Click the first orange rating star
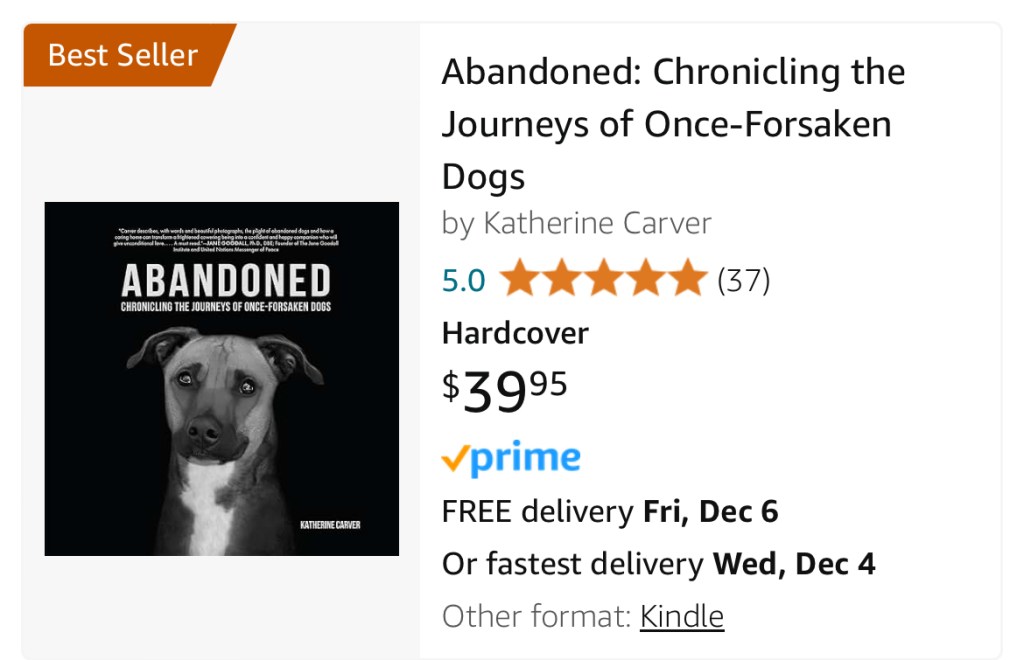 (520, 279)
